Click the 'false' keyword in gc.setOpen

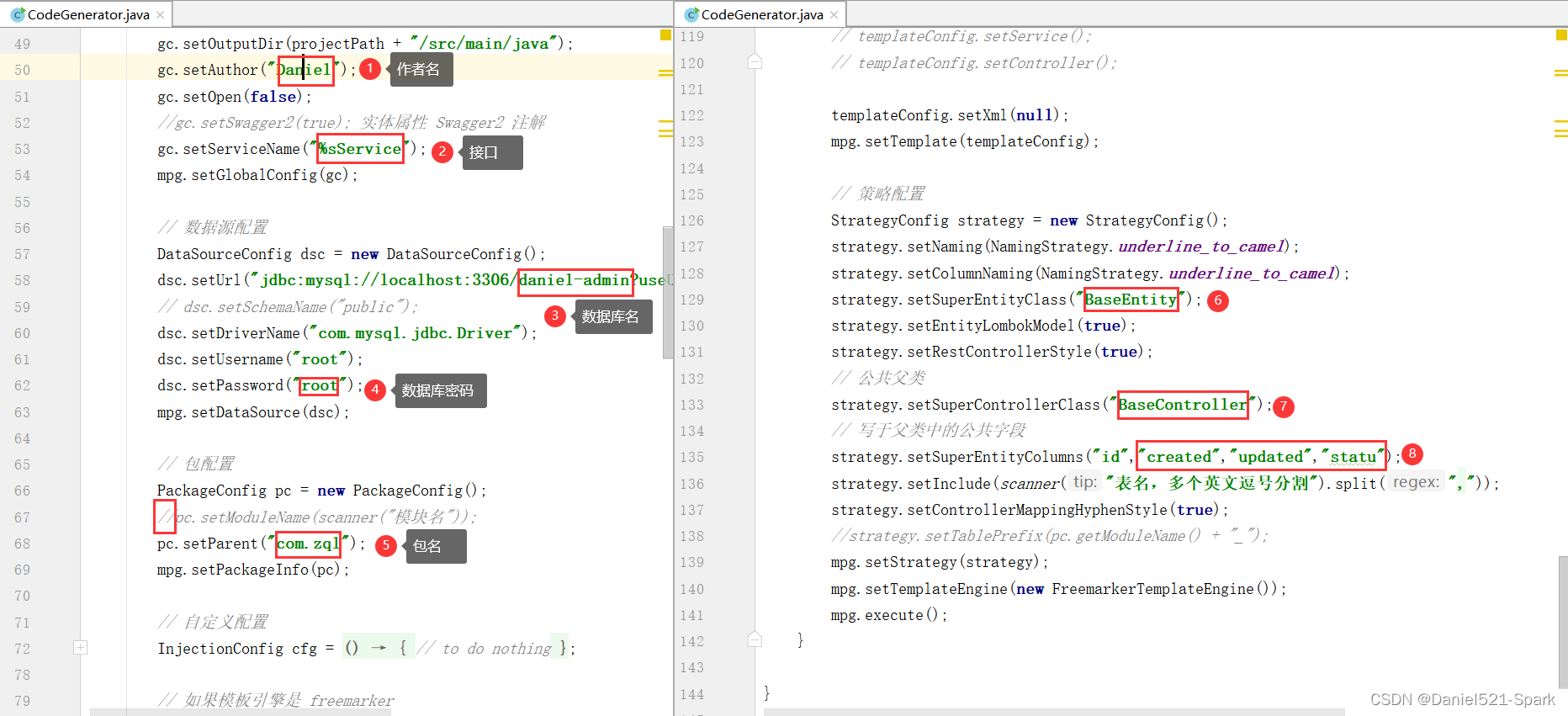pos(273,97)
